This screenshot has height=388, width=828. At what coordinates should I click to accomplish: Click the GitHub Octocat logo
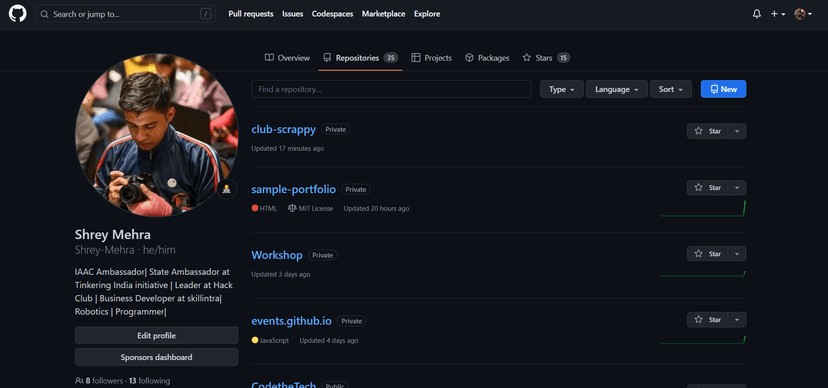click(x=17, y=14)
